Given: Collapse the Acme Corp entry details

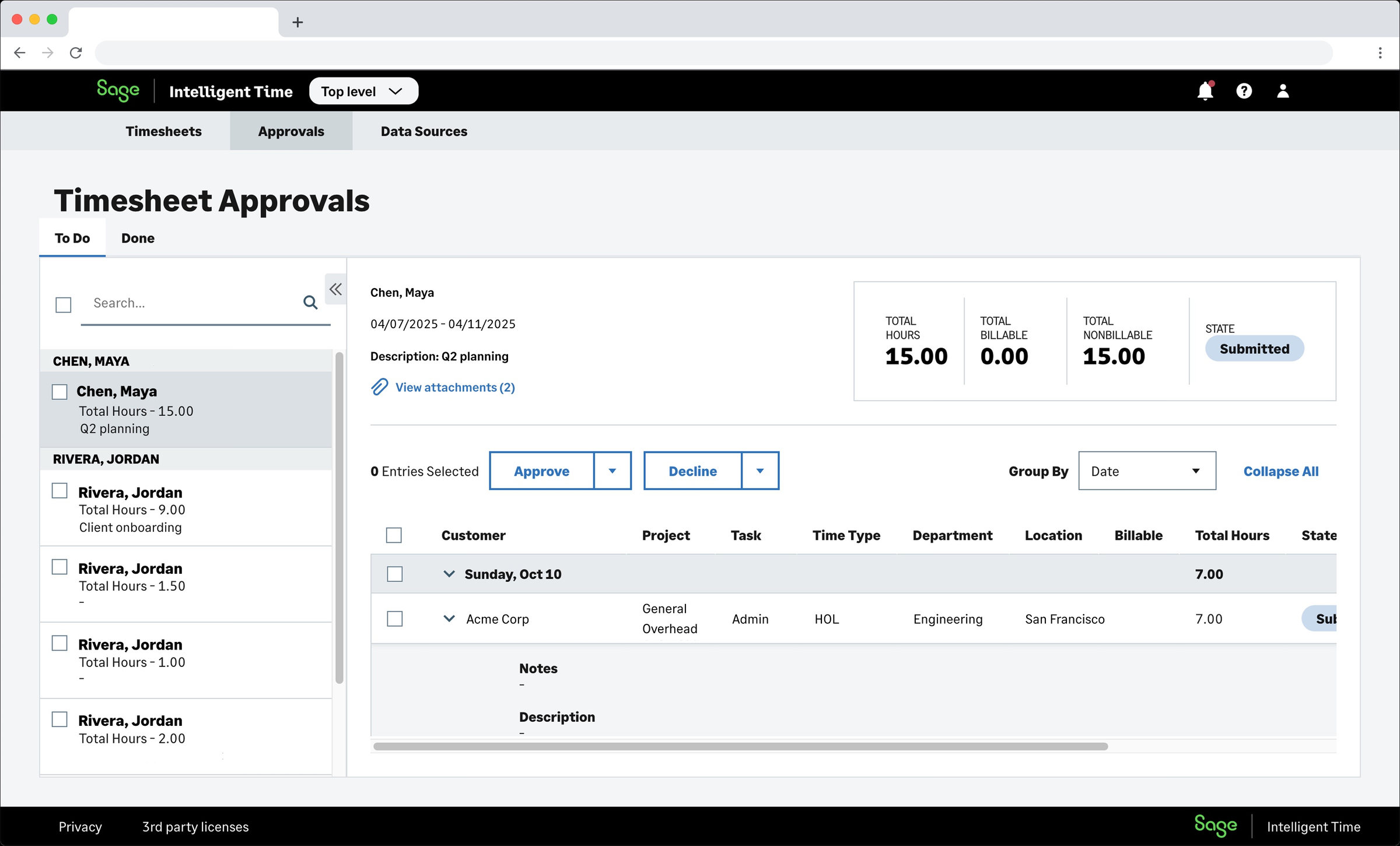Looking at the screenshot, I should [x=449, y=619].
